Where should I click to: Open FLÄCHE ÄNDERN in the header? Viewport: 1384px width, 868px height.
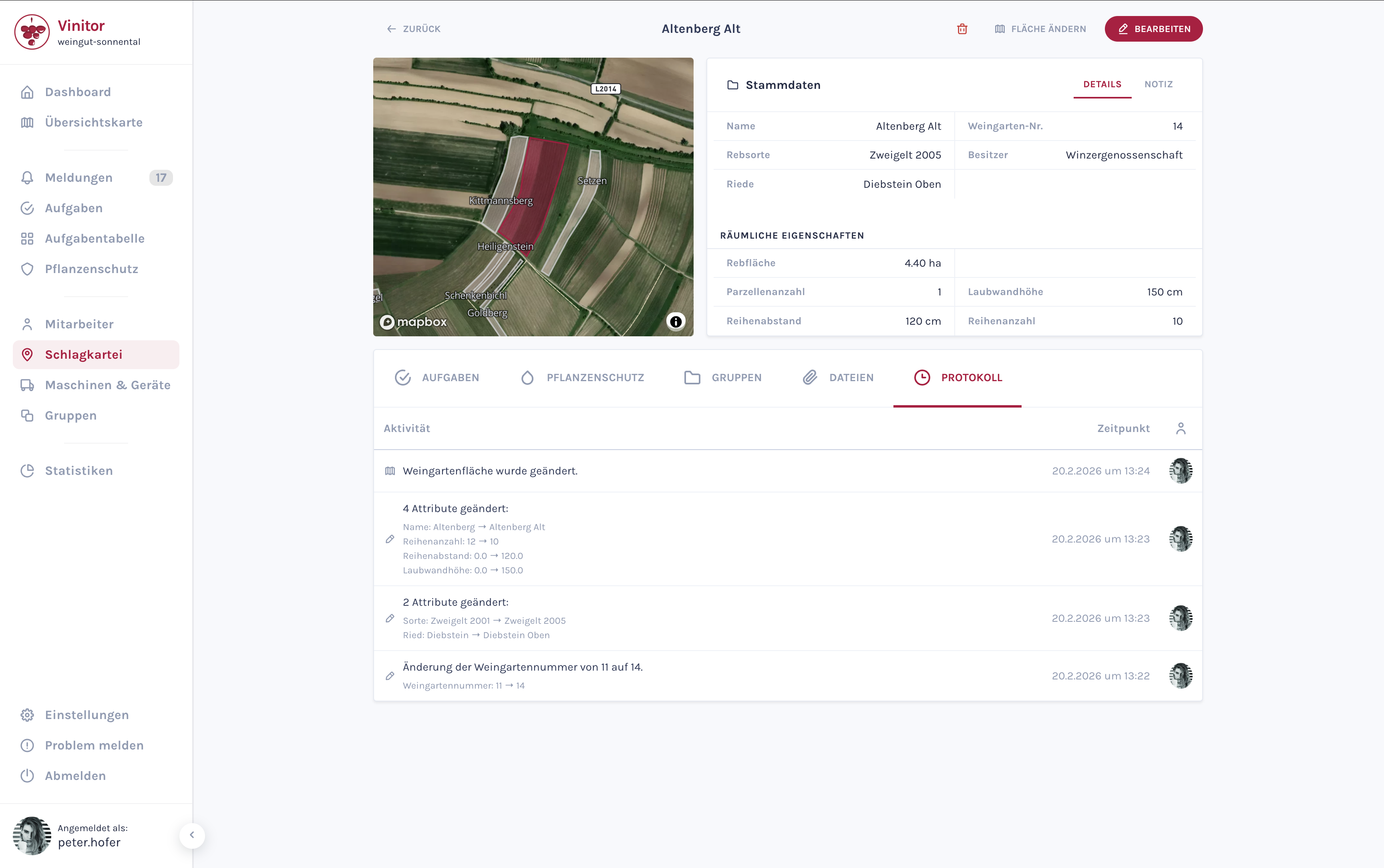click(x=1040, y=29)
